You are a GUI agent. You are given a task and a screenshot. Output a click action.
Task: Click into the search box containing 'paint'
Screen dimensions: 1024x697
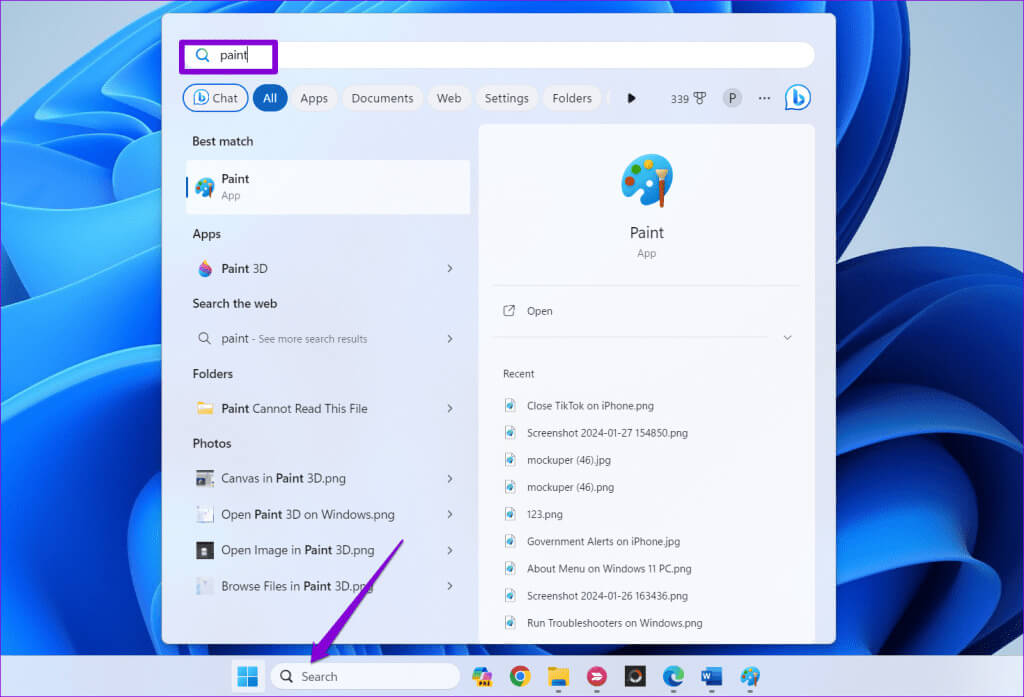point(497,55)
